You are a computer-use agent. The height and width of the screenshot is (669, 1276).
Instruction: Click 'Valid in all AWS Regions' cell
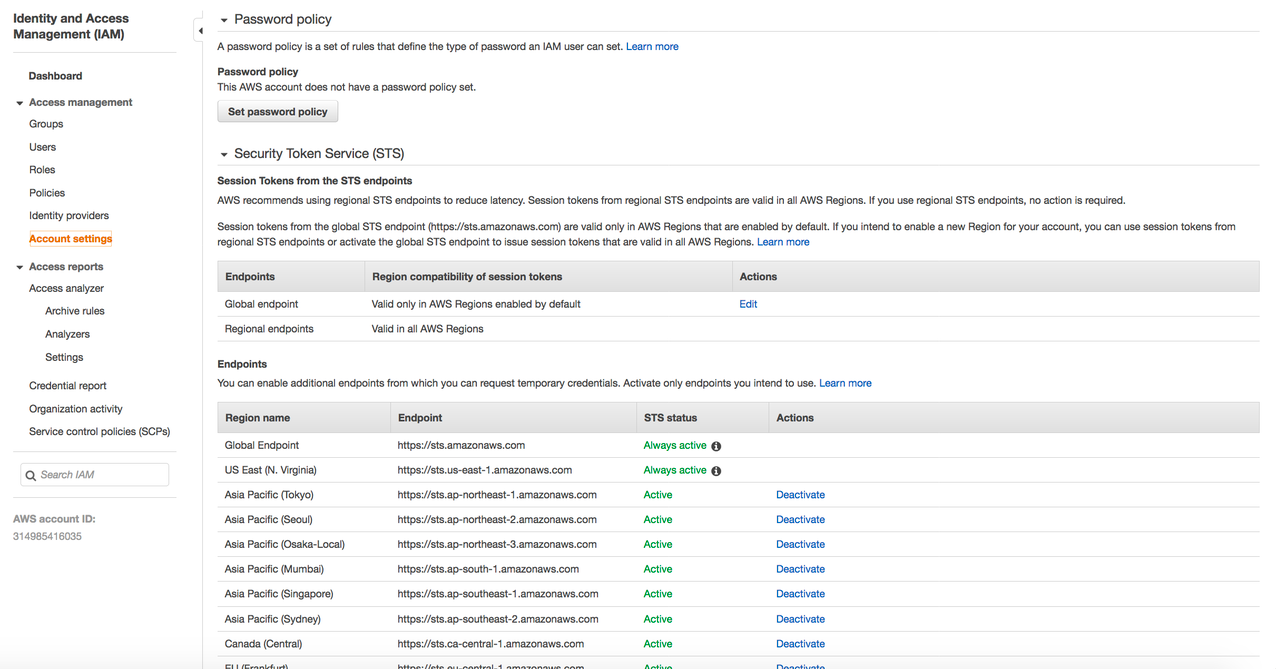[428, 329]
